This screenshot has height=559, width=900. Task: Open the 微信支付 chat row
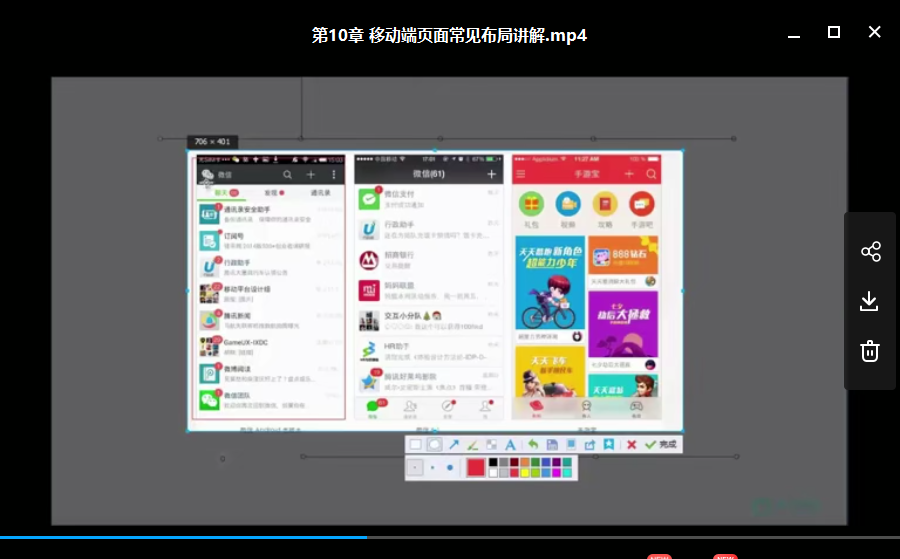pos(429,199)
